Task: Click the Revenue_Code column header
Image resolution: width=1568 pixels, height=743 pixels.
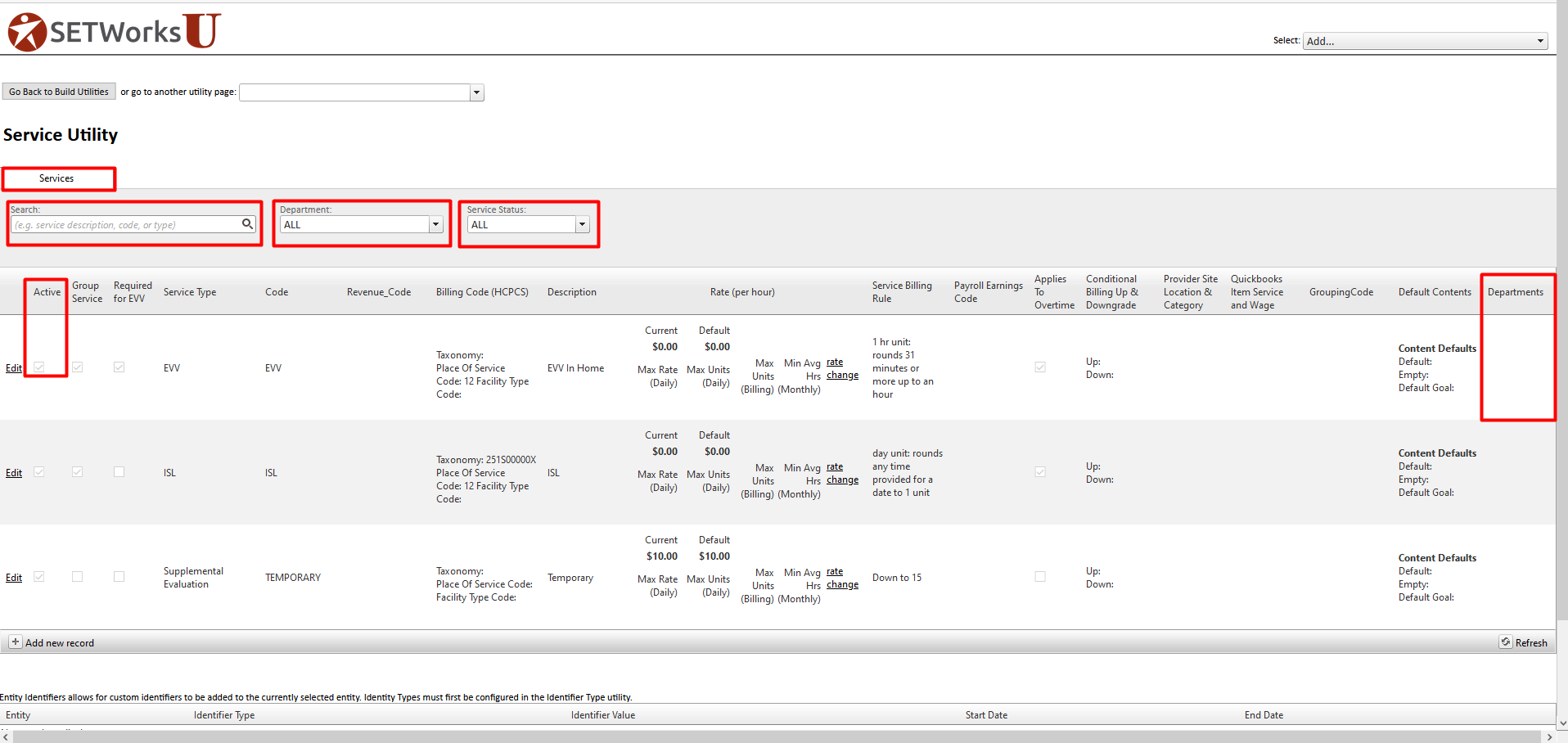Action: (379, 292)
